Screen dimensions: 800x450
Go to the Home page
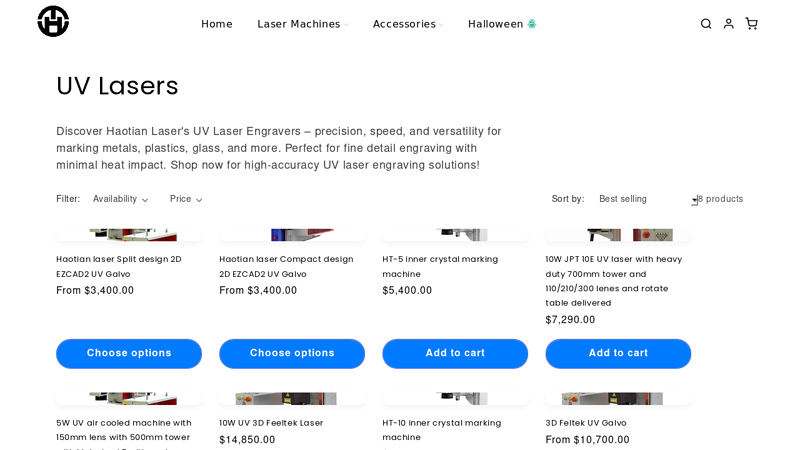(217, 24)
